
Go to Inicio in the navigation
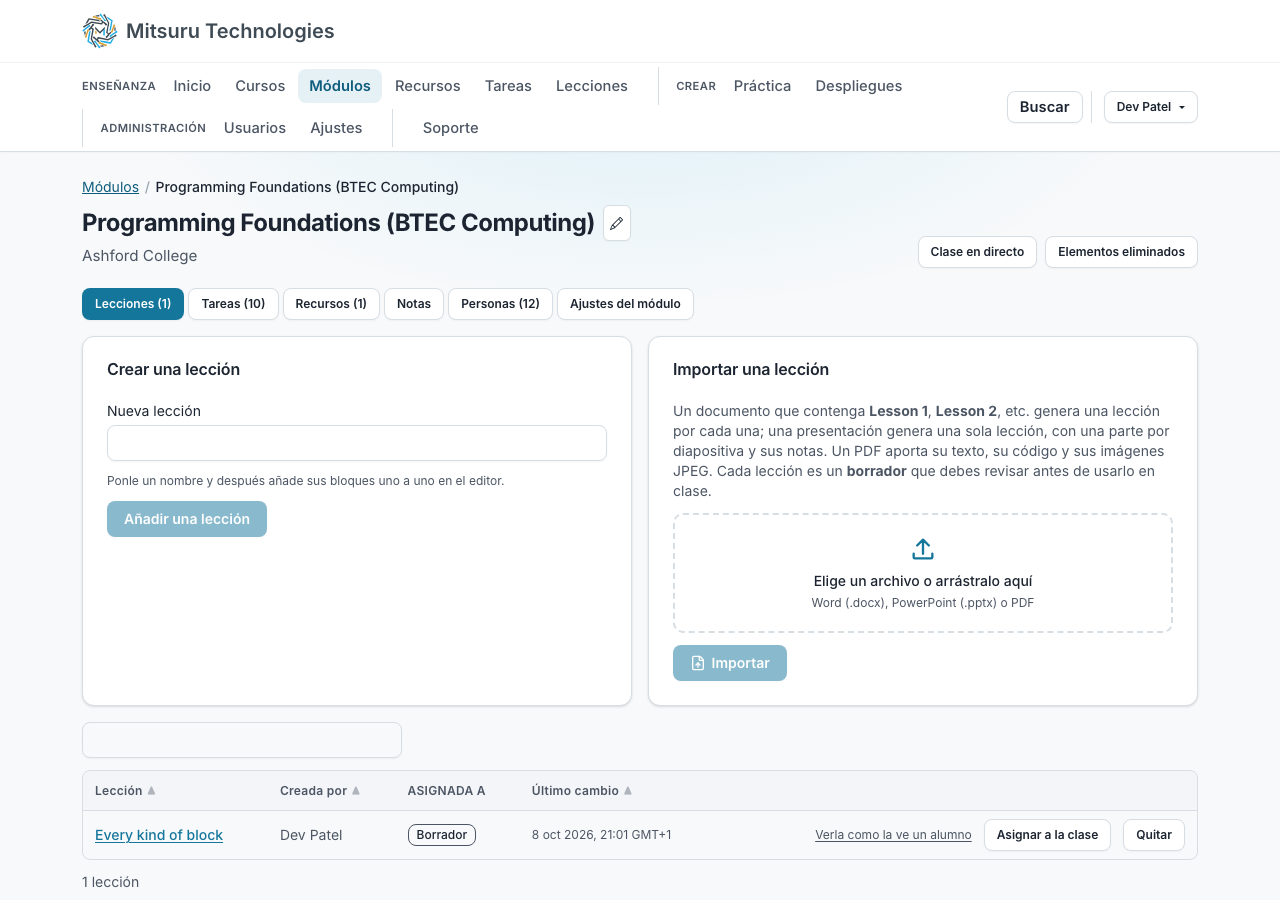(192, 86)
